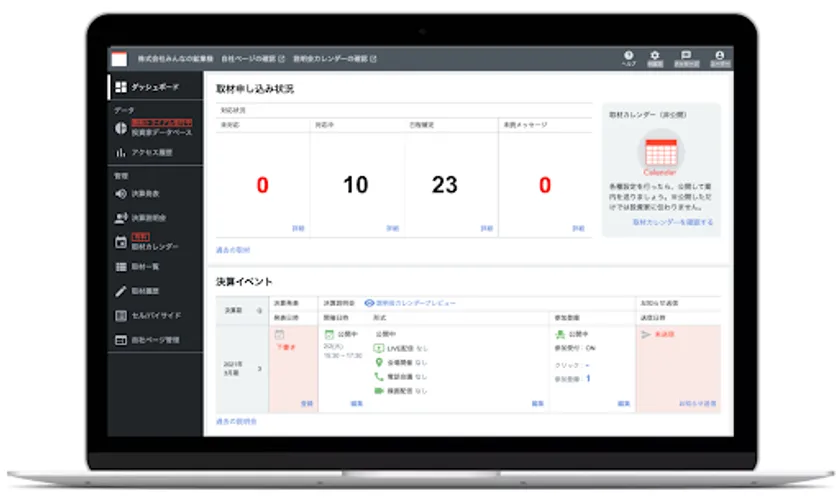Viewport: 840px width, 499px height.
Task: Click the chat bubble icon in header
Action: [686, 55]
